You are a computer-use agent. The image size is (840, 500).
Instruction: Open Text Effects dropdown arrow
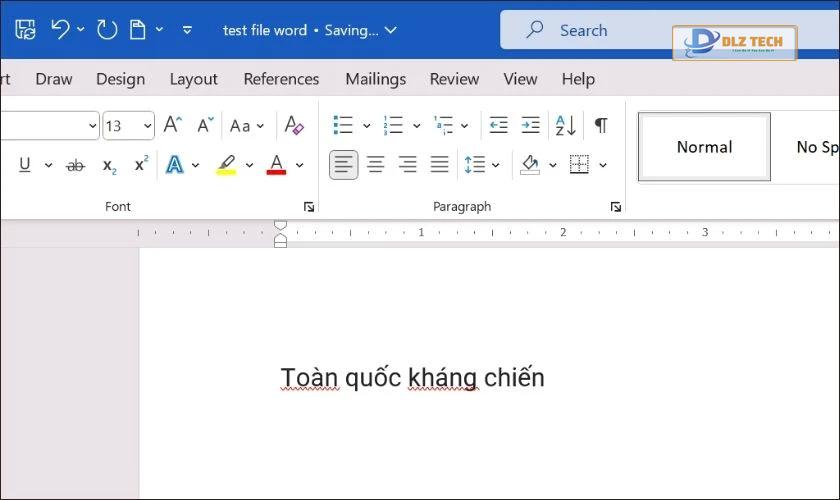[195, 165]
